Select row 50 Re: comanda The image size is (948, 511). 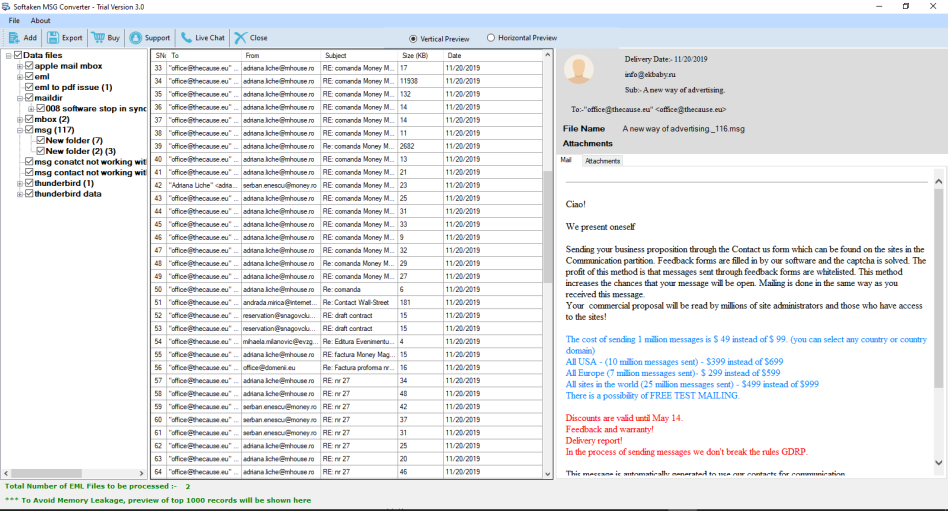point(347,290)
